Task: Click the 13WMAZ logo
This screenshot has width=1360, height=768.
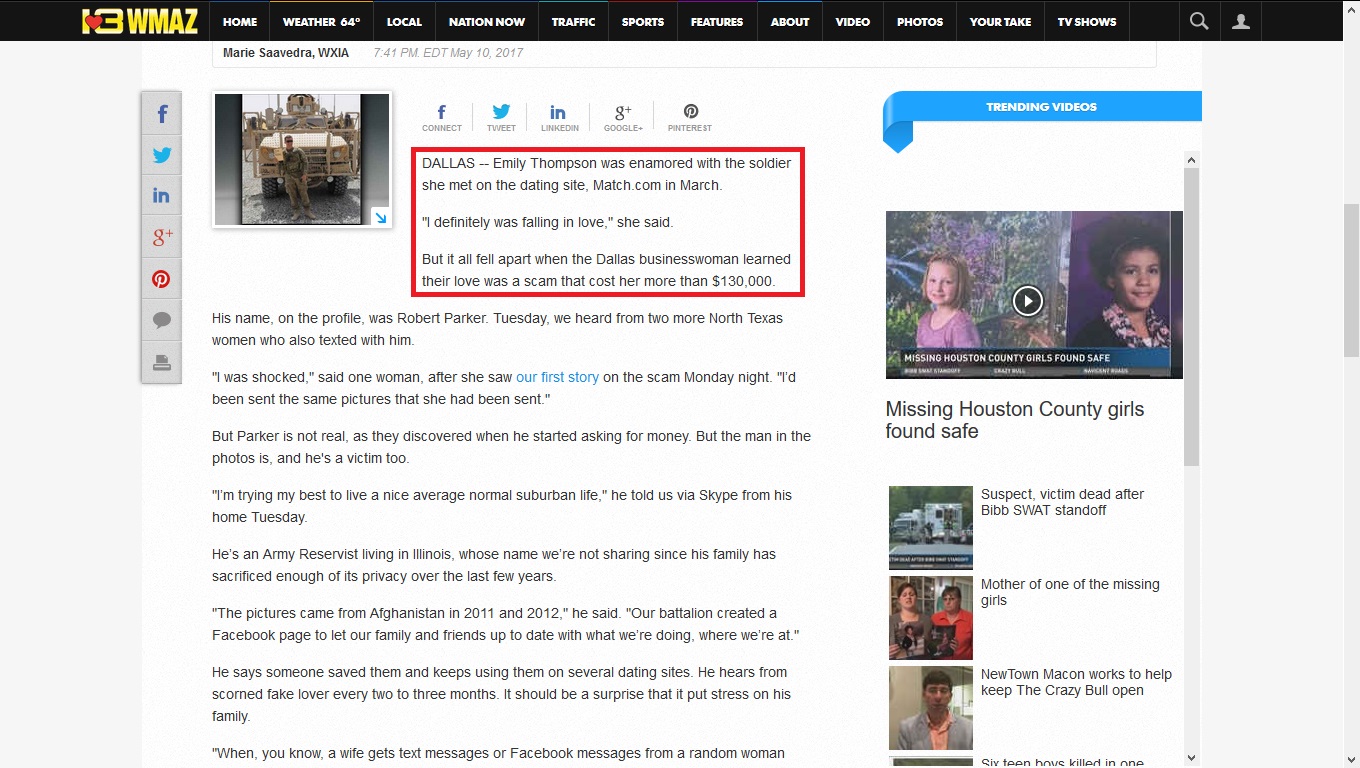Action: (x=140, y=21)
